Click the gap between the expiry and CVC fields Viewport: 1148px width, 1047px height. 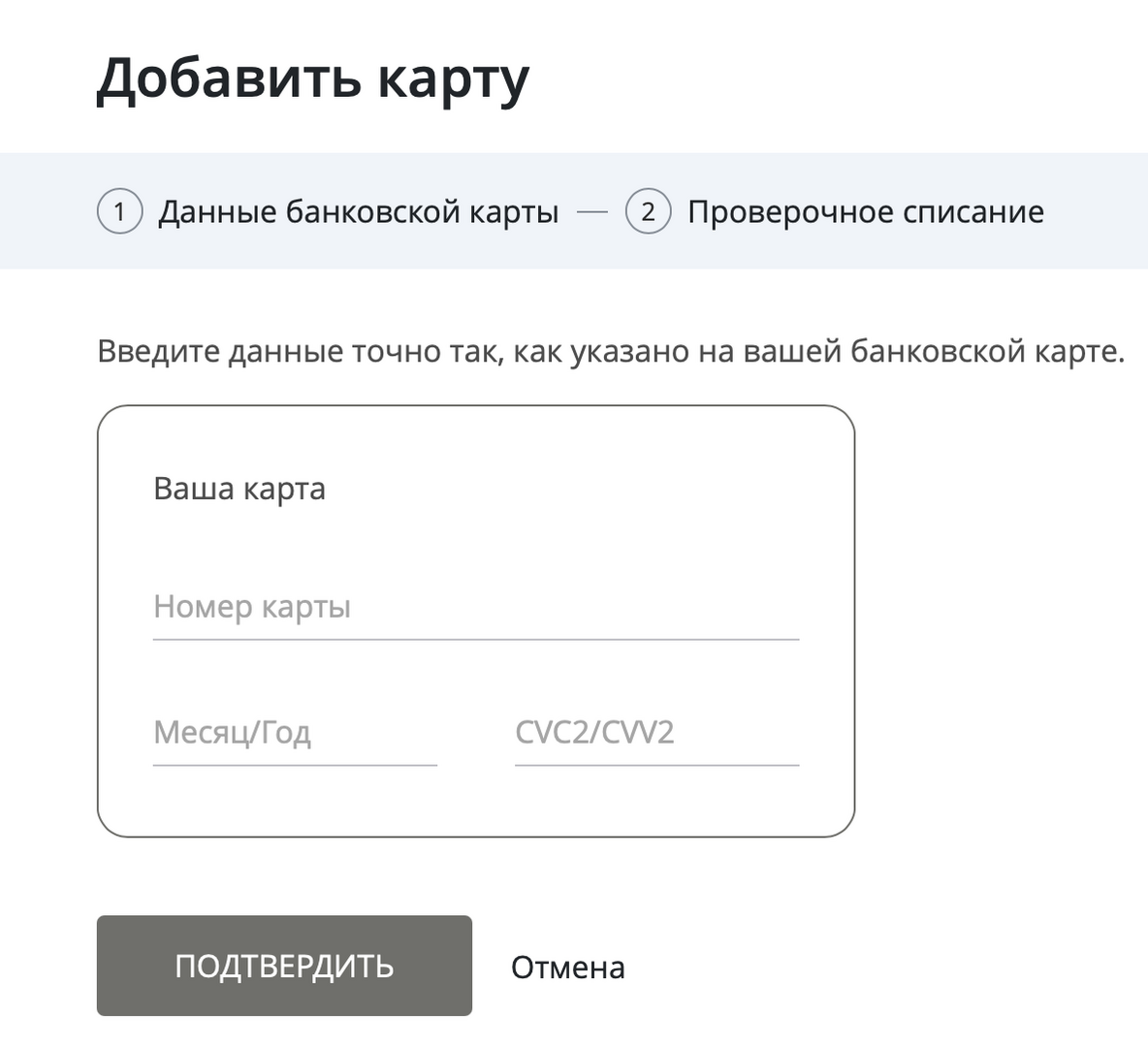(476, 735)
